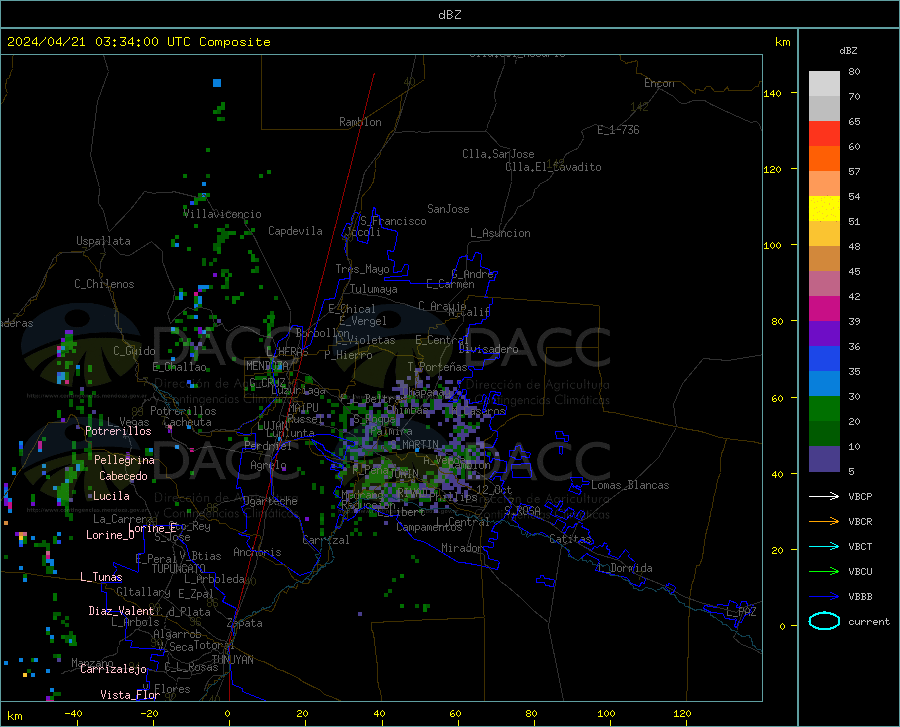Click the SanJose place label near S_Francisco
This screenshot has width=900, height=727.
(x=448, y=209)
